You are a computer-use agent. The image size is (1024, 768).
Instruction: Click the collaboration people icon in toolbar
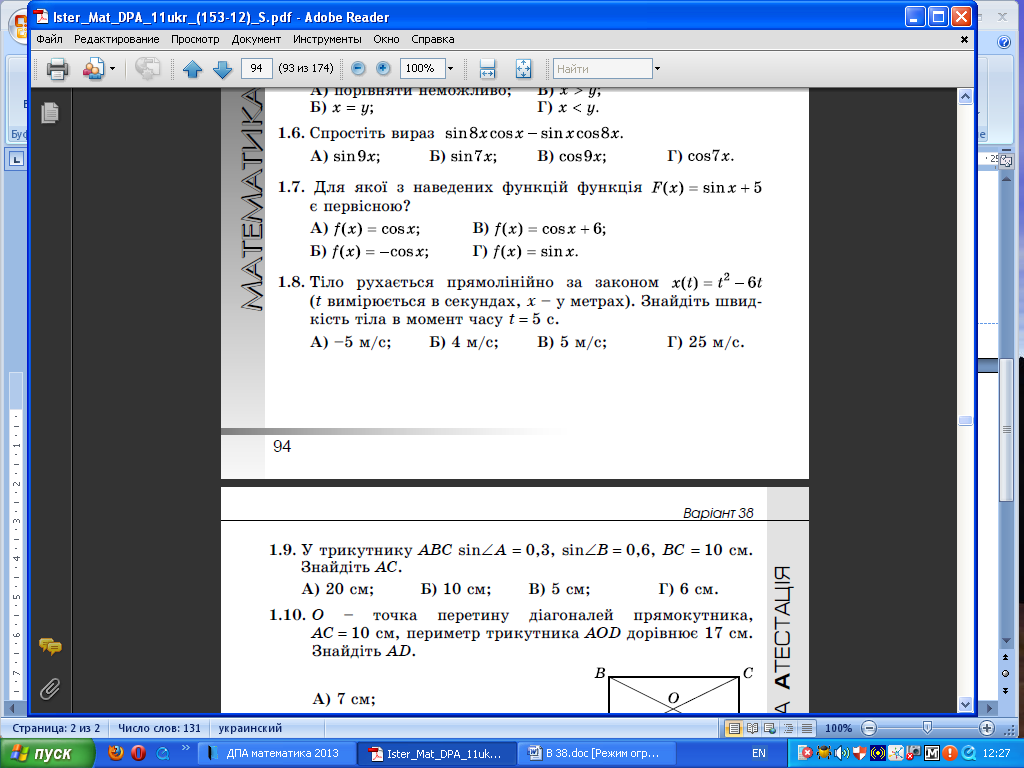tap(93, 69)
